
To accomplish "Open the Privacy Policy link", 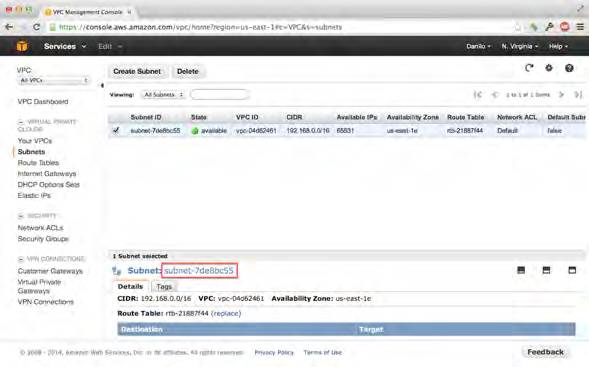I will pyautogui.click(x=274, y=352).
